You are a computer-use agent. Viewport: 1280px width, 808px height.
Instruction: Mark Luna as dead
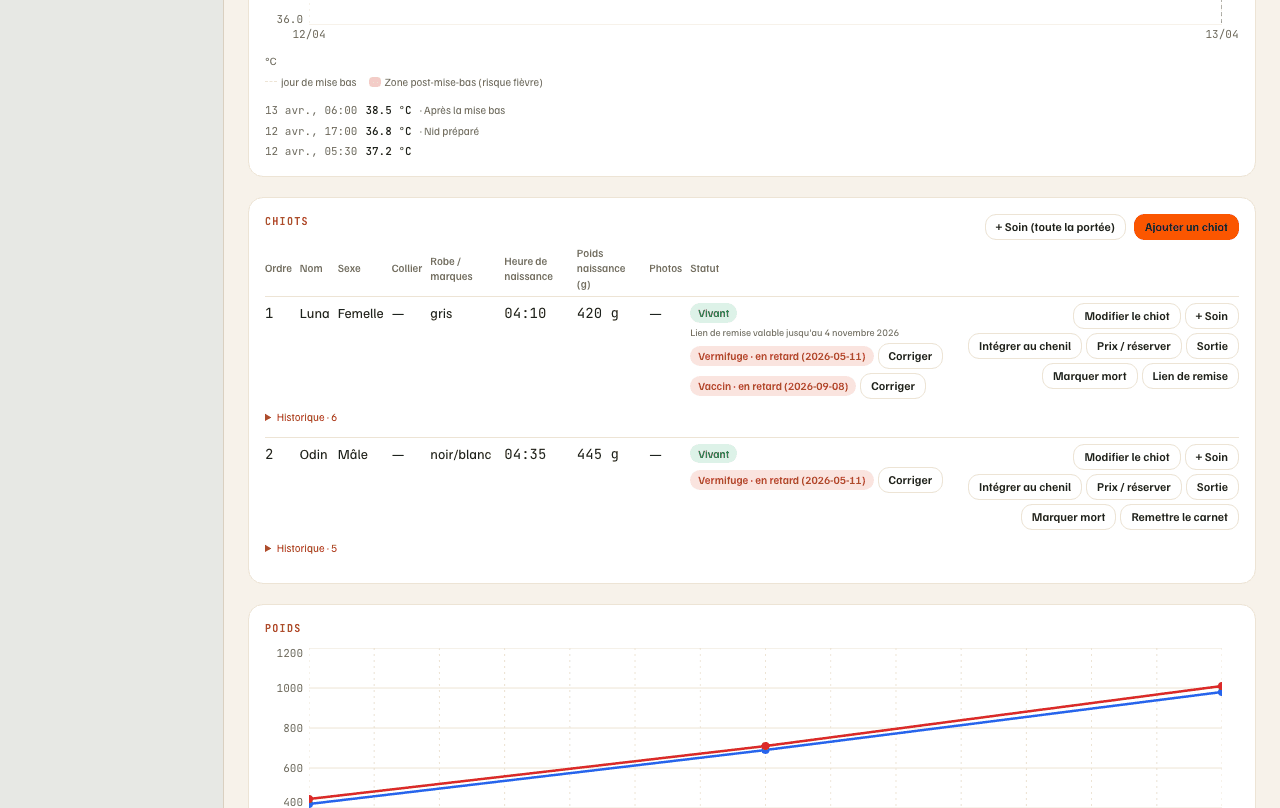click(x=1090, y=376)
